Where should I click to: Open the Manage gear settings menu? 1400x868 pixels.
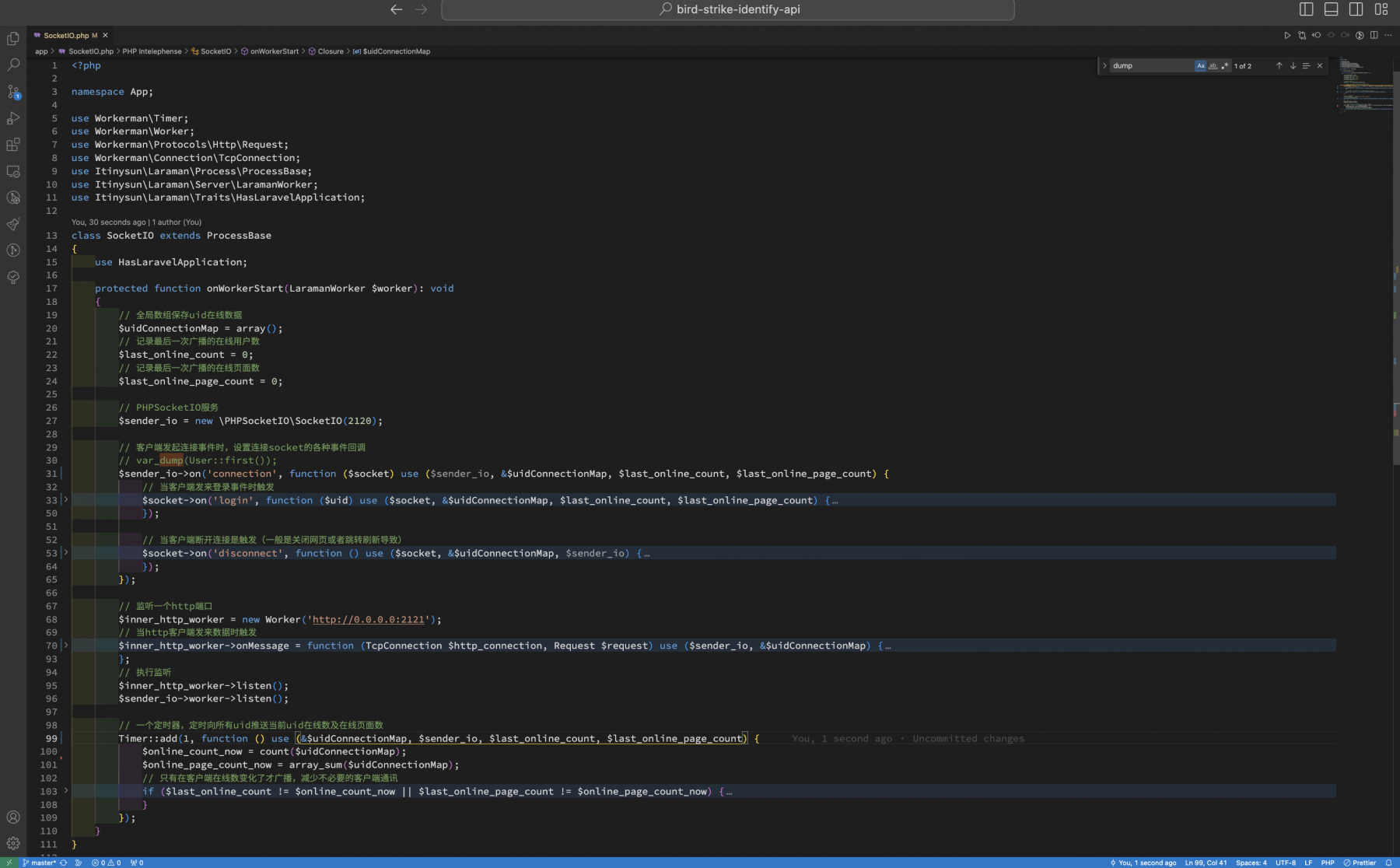tap(13, 843)
